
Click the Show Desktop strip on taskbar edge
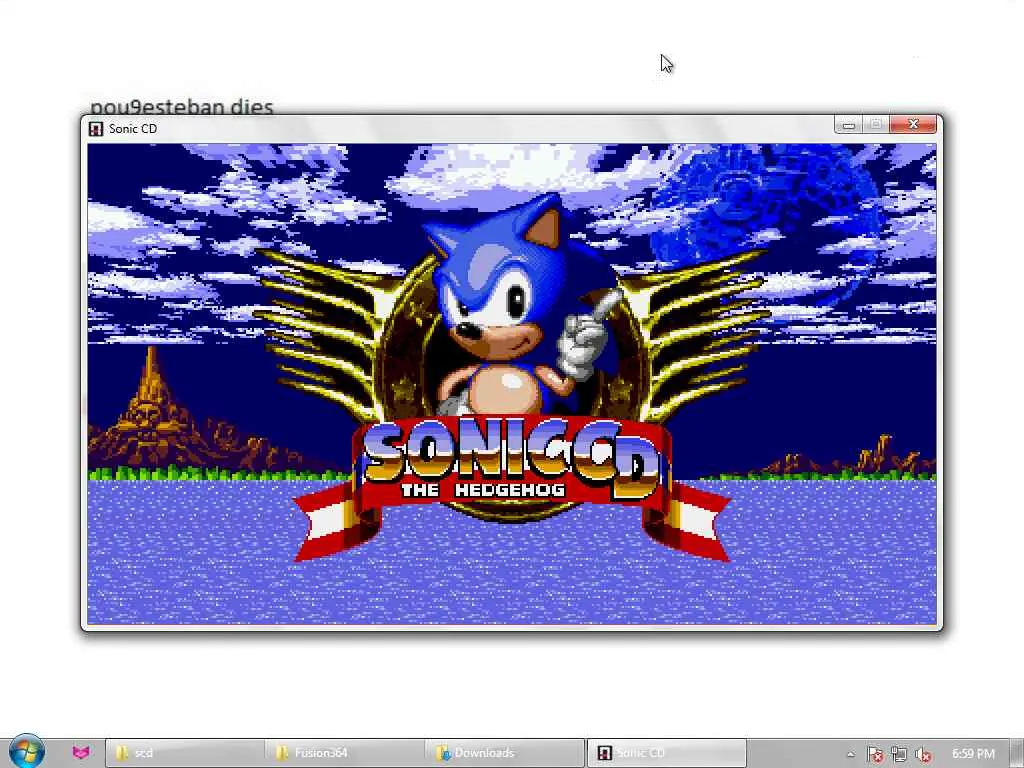coord(1018,753)
